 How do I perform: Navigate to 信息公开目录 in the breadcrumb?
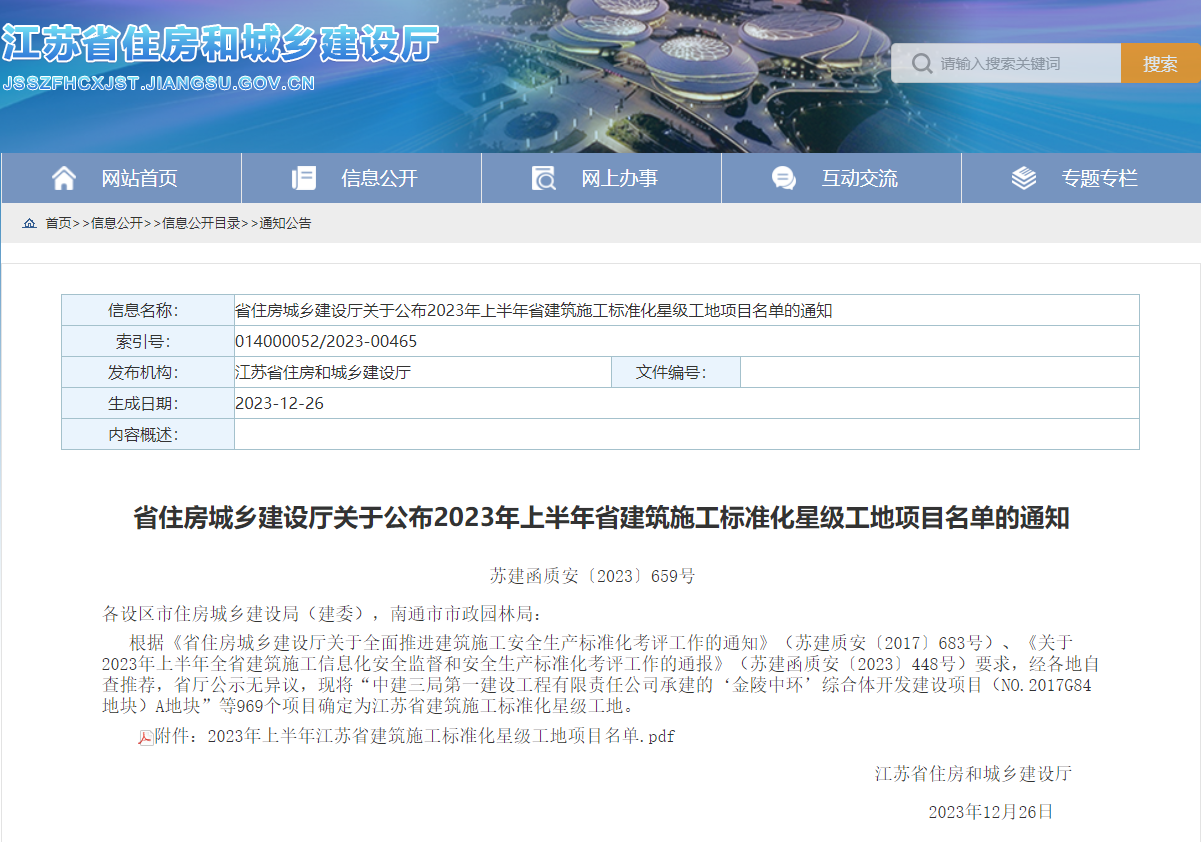[201, 223]
